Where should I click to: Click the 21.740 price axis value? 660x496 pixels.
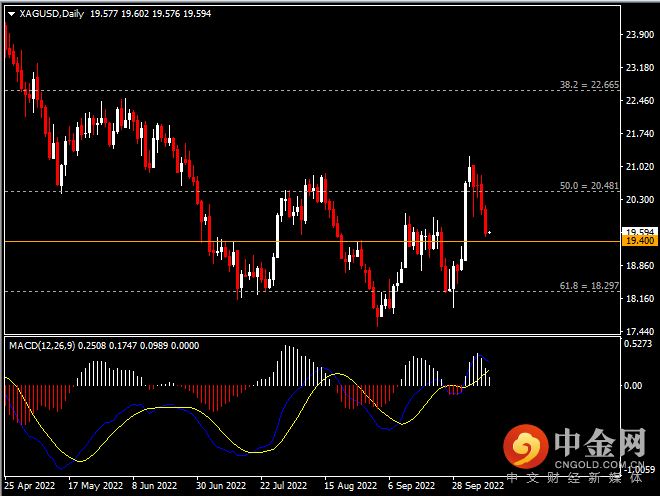[x=640, y=133]
